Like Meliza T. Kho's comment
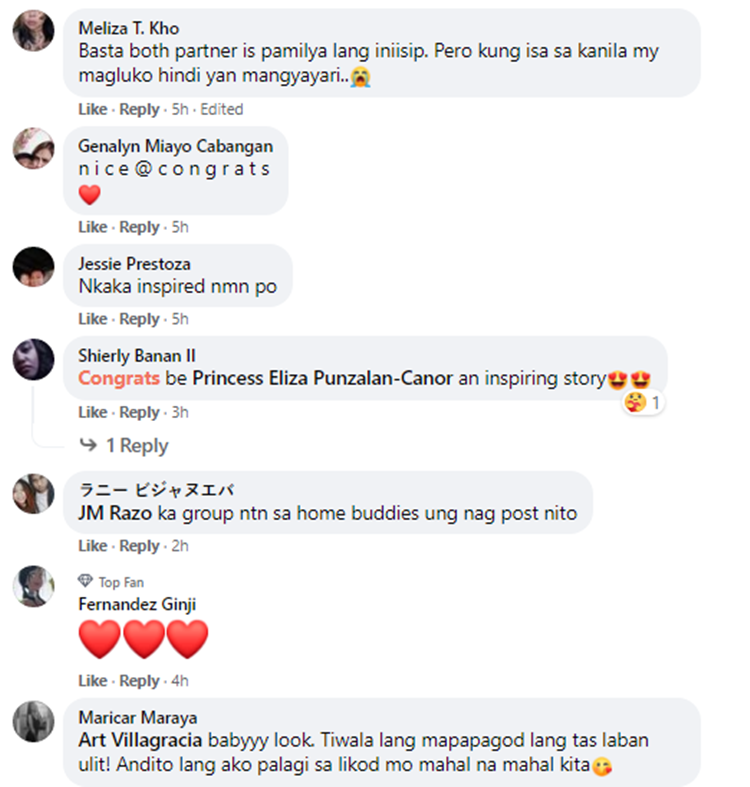This screenshot has width=750, height=787. (92, 109)
